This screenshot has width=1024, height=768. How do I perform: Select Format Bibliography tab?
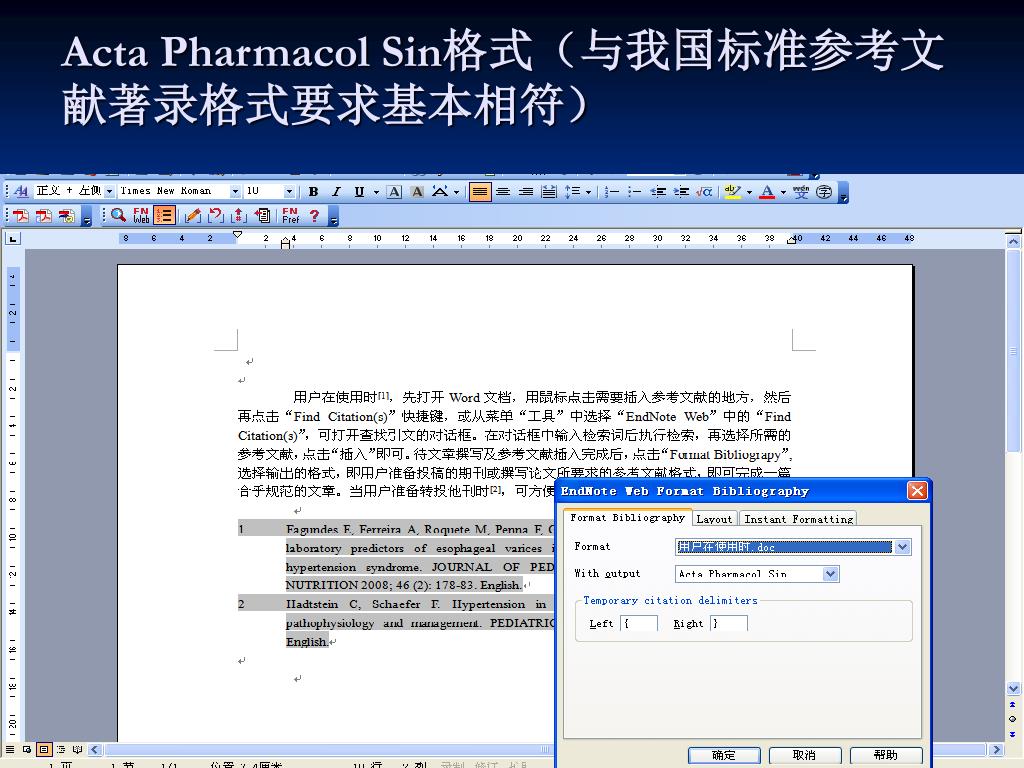[x=627, y=517]
